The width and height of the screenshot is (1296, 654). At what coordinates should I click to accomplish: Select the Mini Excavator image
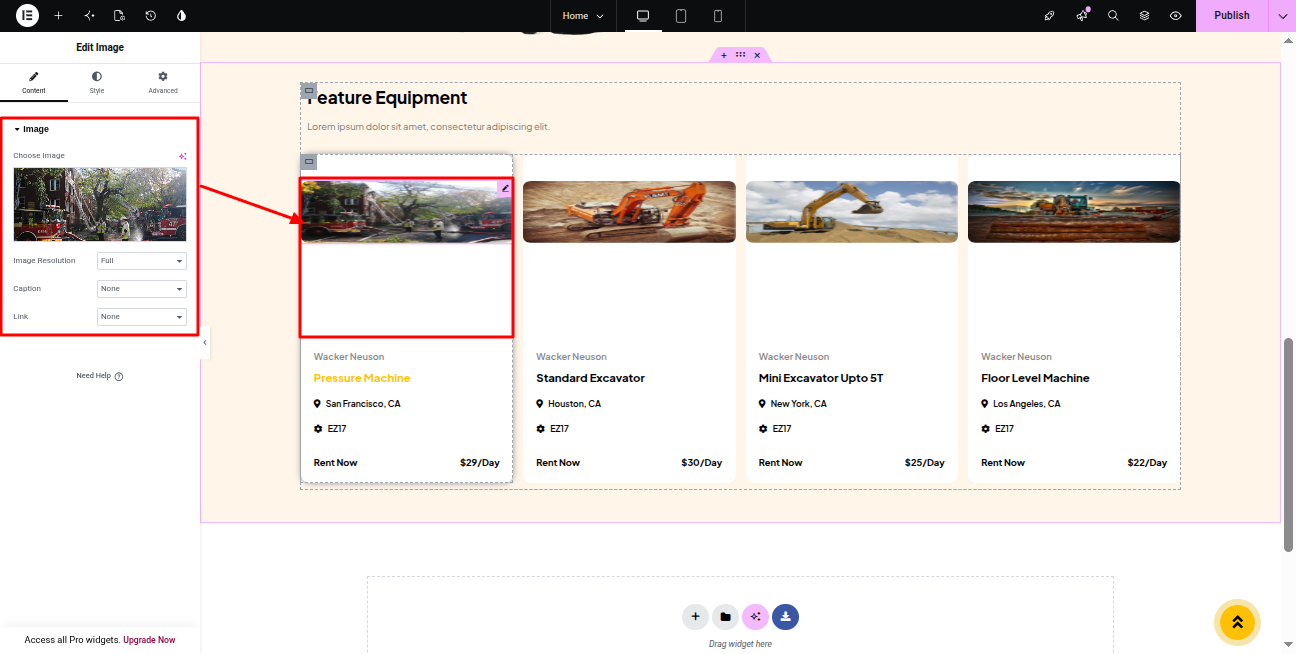(x=852, y=212)
